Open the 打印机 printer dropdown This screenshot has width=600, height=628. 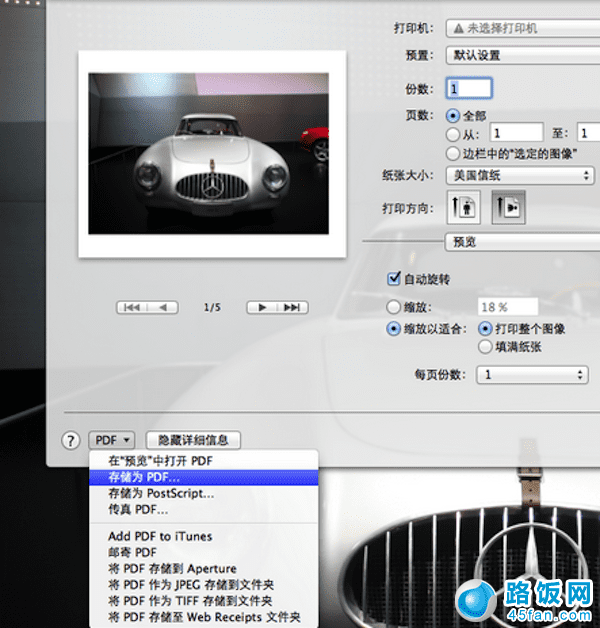click(523, 28)
